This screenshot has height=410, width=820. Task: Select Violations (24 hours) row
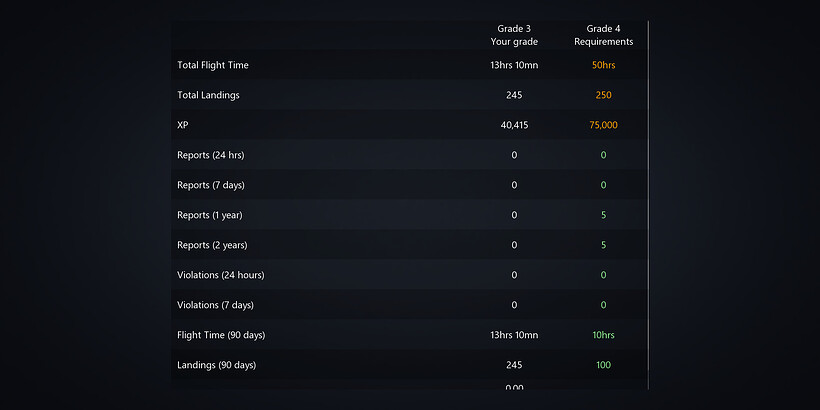(220, 275)
